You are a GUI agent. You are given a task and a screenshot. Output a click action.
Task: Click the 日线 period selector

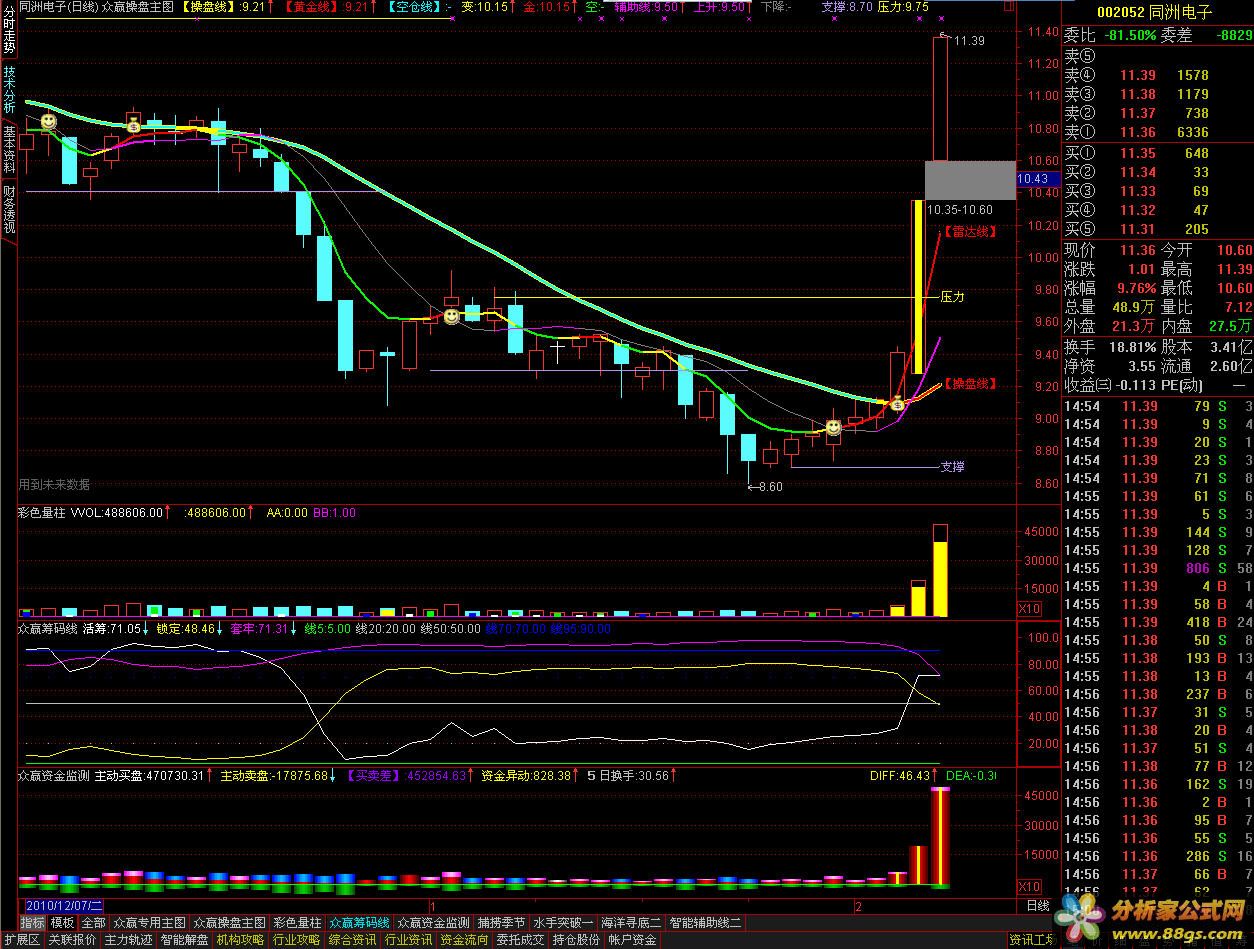pyautogui.click(x=1037, y=905)
